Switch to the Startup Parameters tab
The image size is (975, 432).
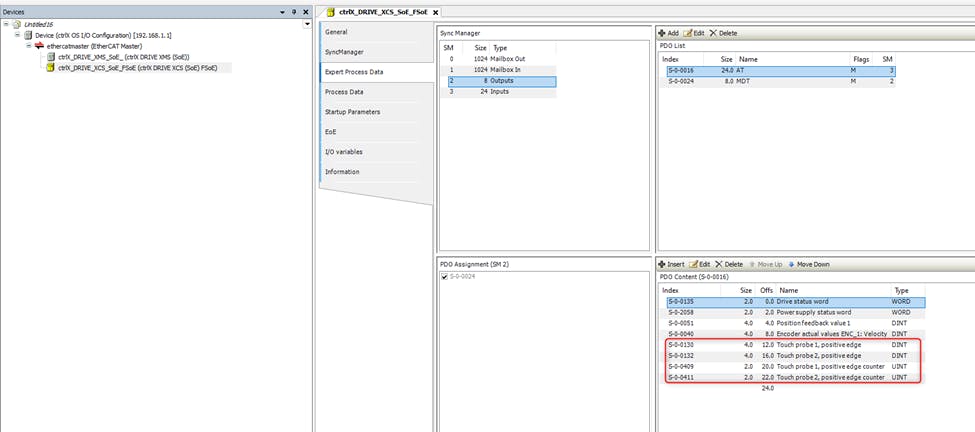[352, 111]
